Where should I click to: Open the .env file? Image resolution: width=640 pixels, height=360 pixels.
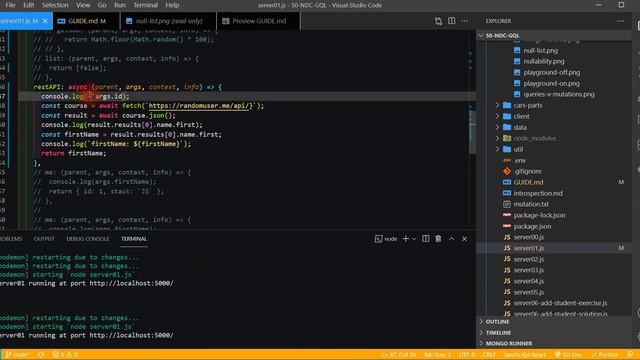tap(519, 160)
